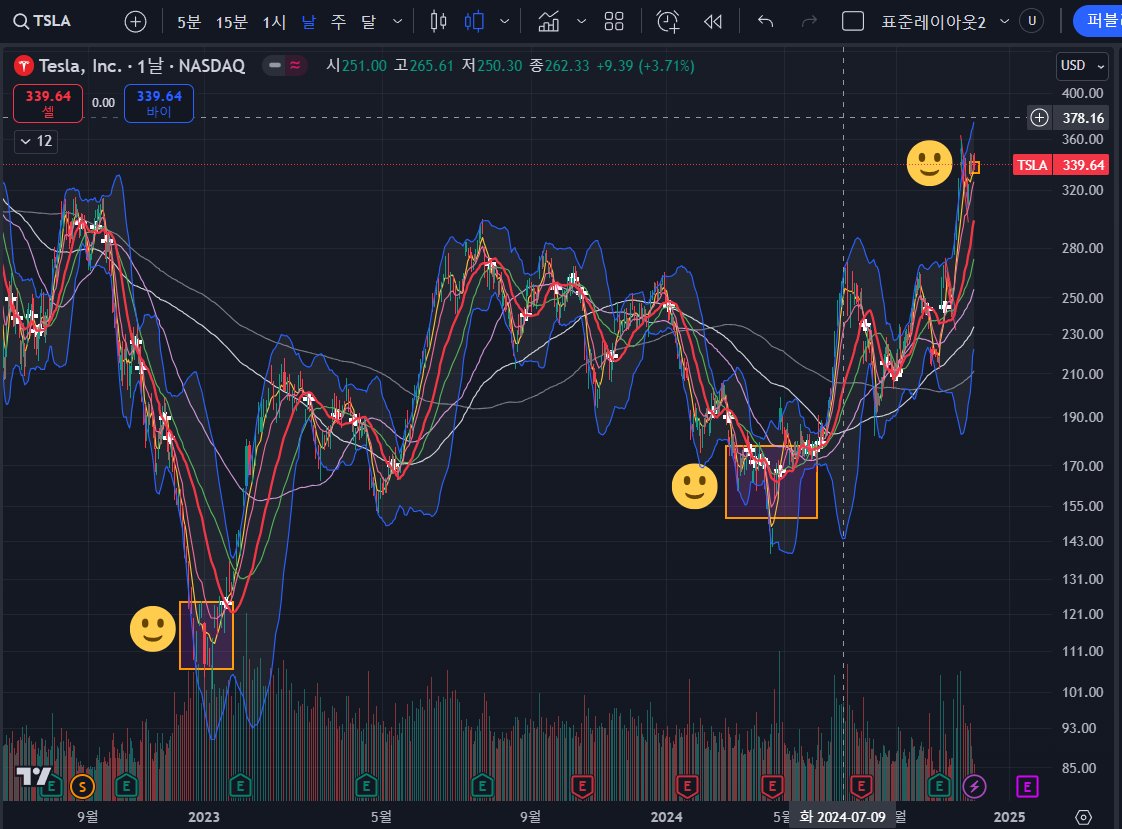Click the blue 339.64 바이 buy button
The width and height of the screenshot is (1122, 829).
point(159,103)
